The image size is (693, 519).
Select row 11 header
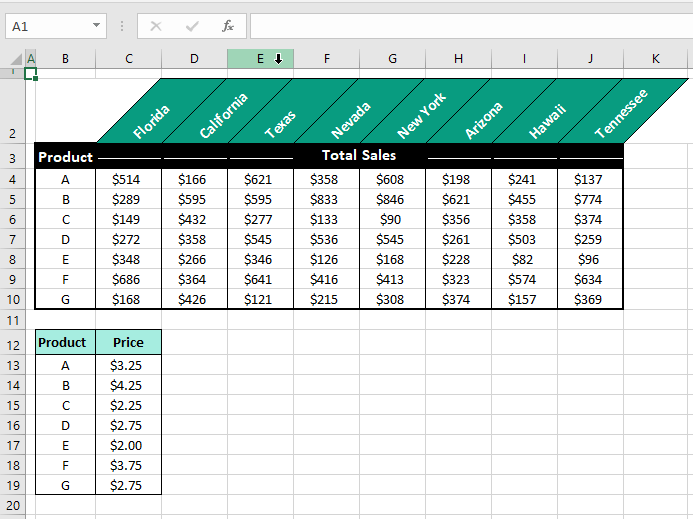pyautogui.click(x=12, y=320)
